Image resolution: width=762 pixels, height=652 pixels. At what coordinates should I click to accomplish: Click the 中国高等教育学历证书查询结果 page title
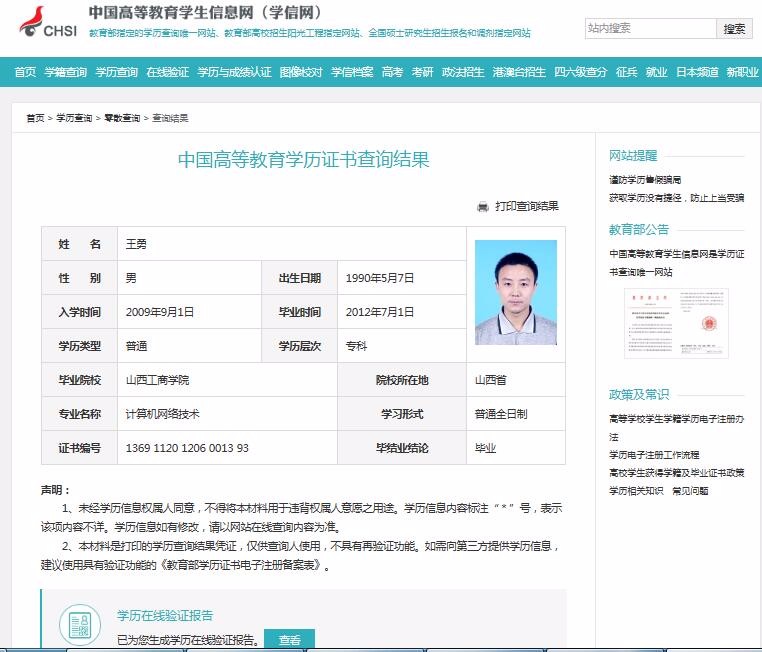tap(304, 160)
